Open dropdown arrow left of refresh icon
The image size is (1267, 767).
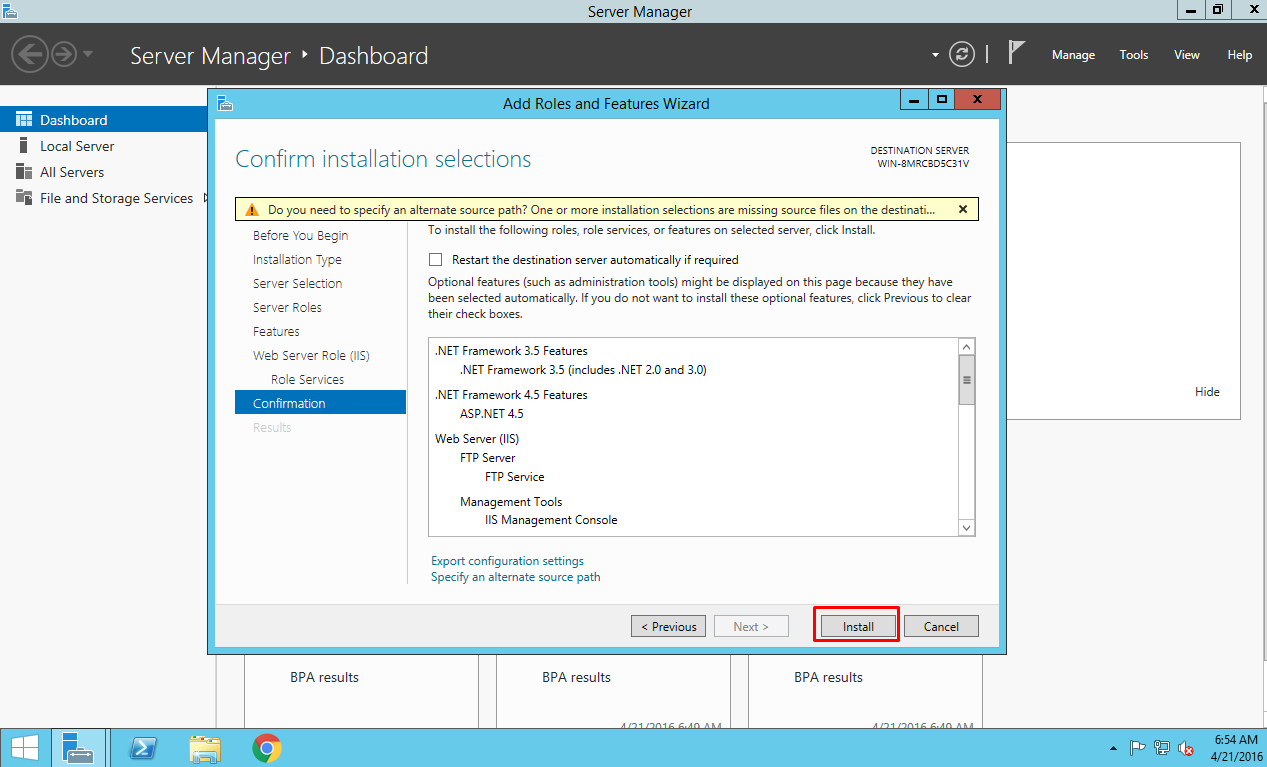click(936, 55)
